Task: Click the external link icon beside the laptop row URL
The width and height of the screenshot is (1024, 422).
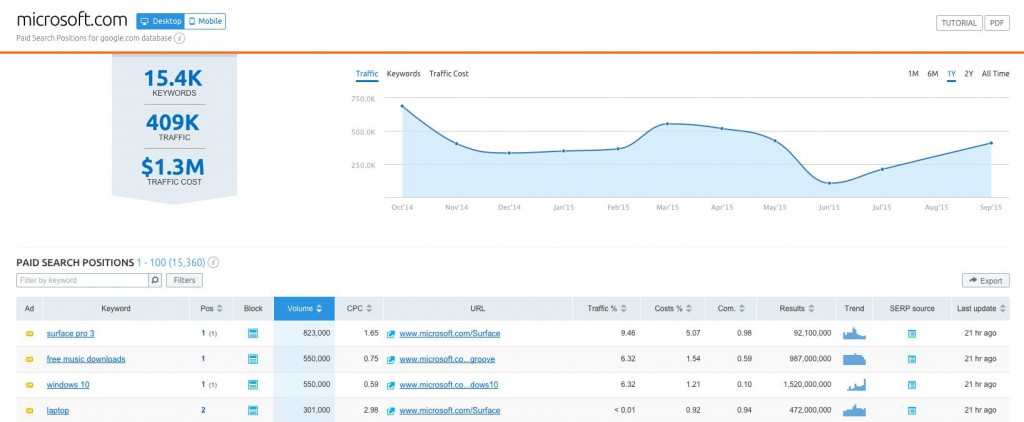Action: click(x=391, y=411)
